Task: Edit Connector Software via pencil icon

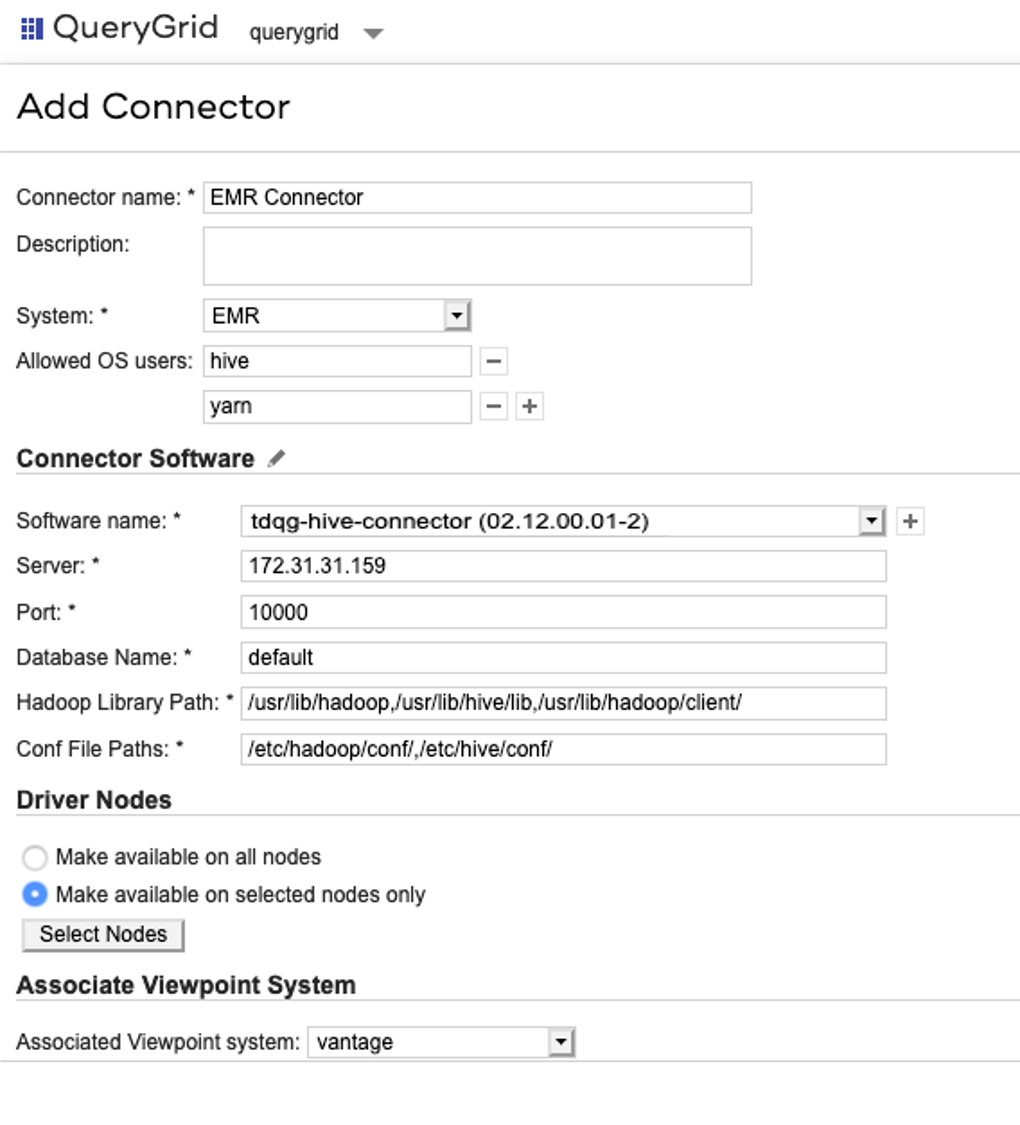Action: click(277, 459)
